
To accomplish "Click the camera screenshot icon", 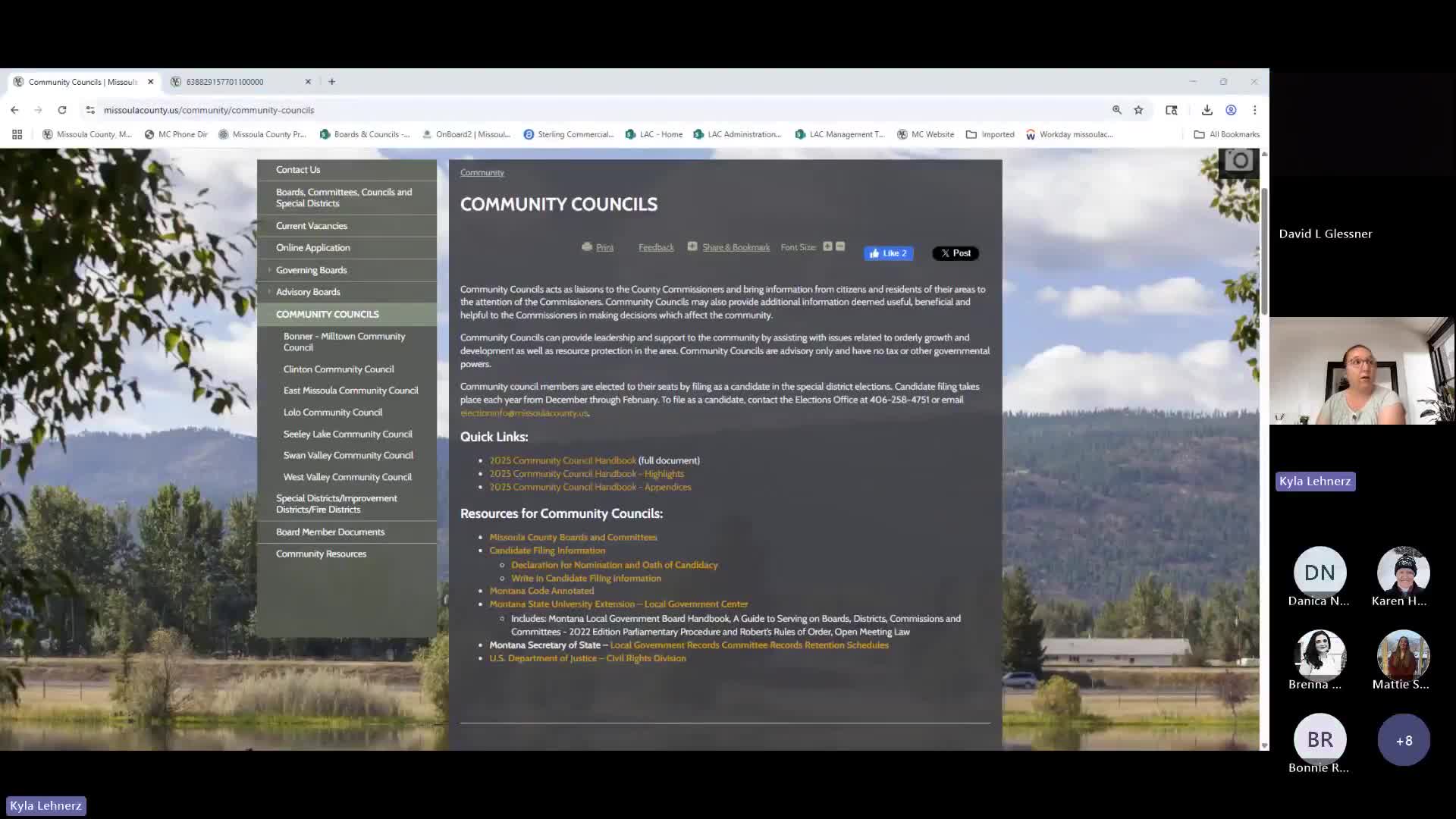I will coord(1238,162).
